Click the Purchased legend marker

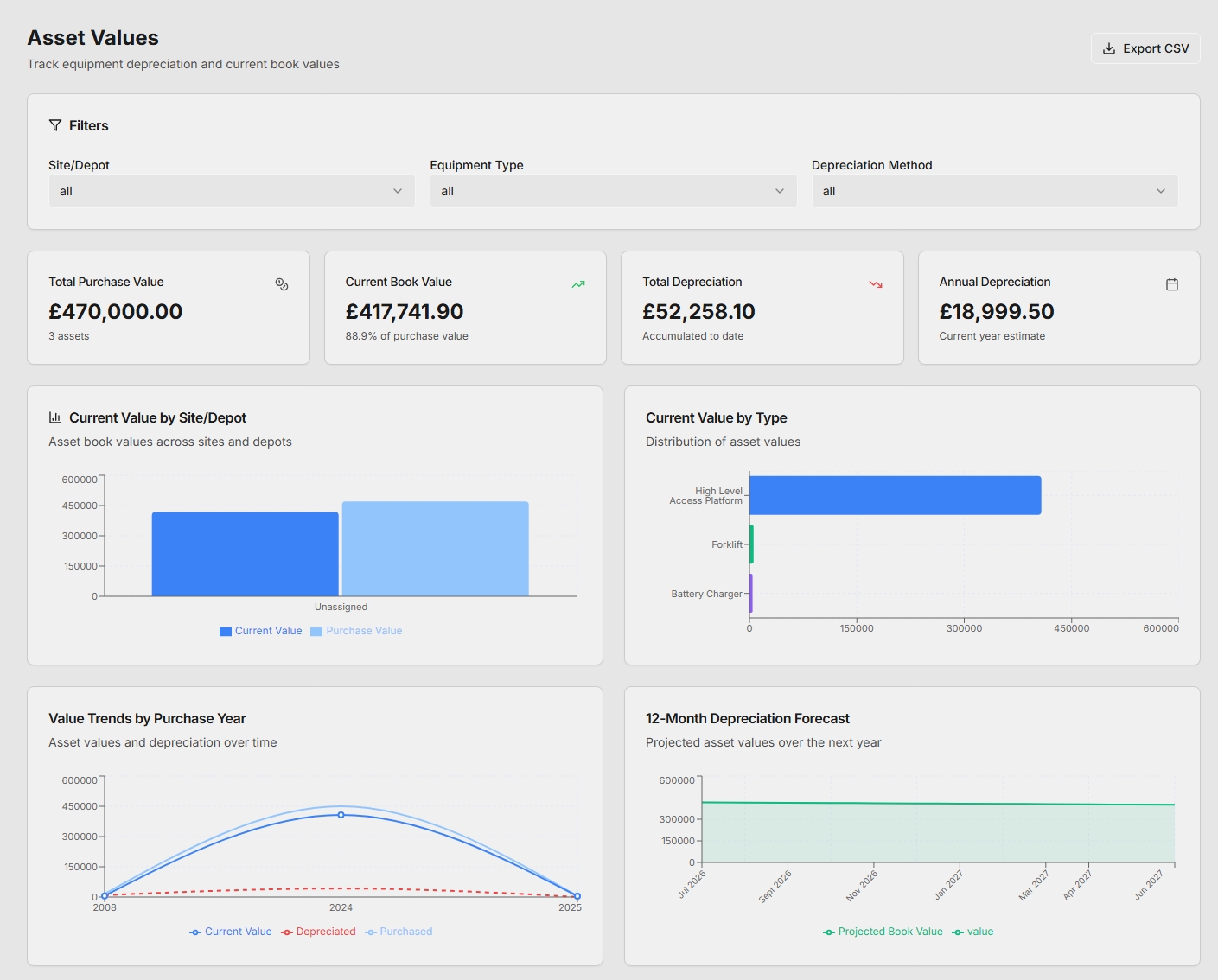[x=371, y=932]
